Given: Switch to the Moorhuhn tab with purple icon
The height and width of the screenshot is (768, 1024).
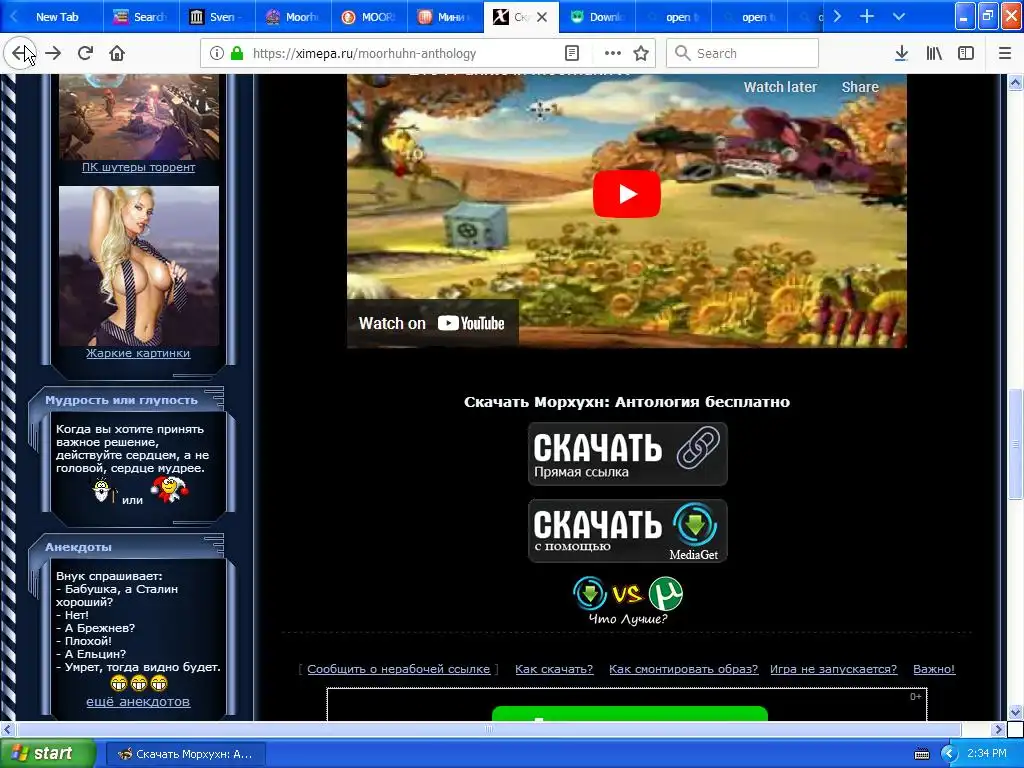Looking at the screenshot, I should pos(293,17).
